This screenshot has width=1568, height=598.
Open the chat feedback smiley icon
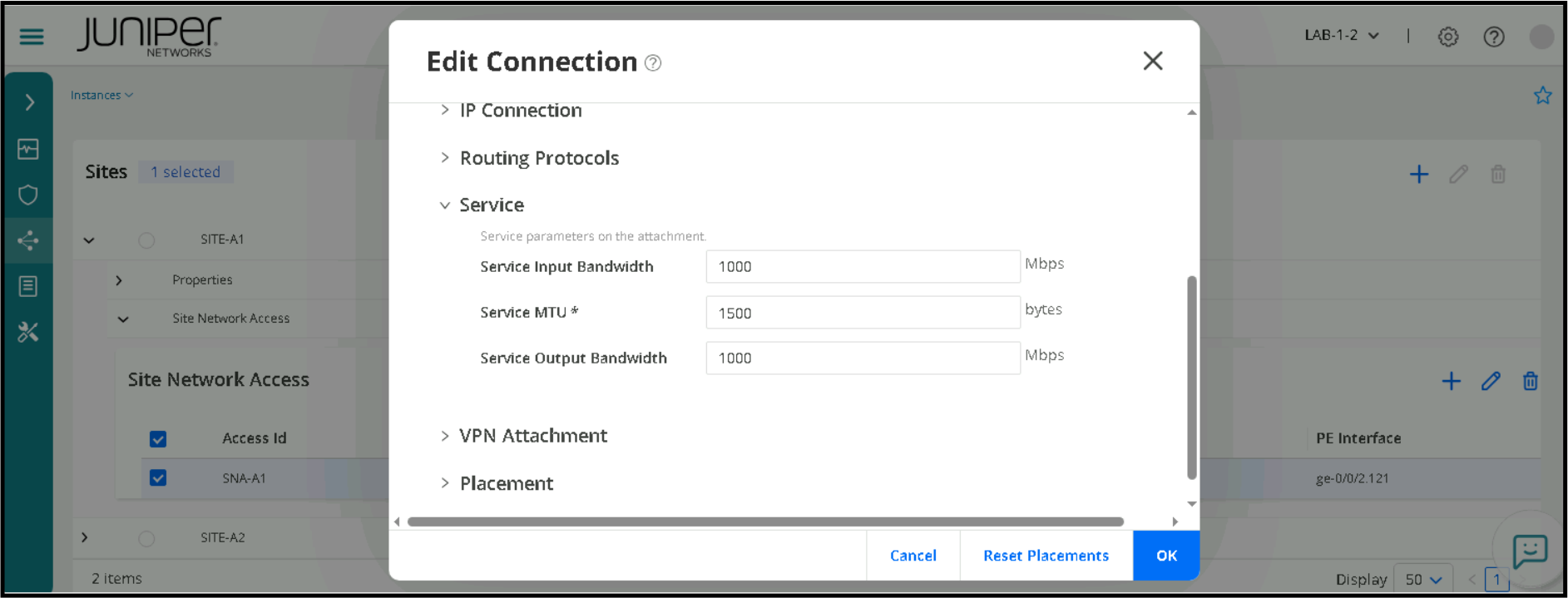click(x=1529, y=551)
